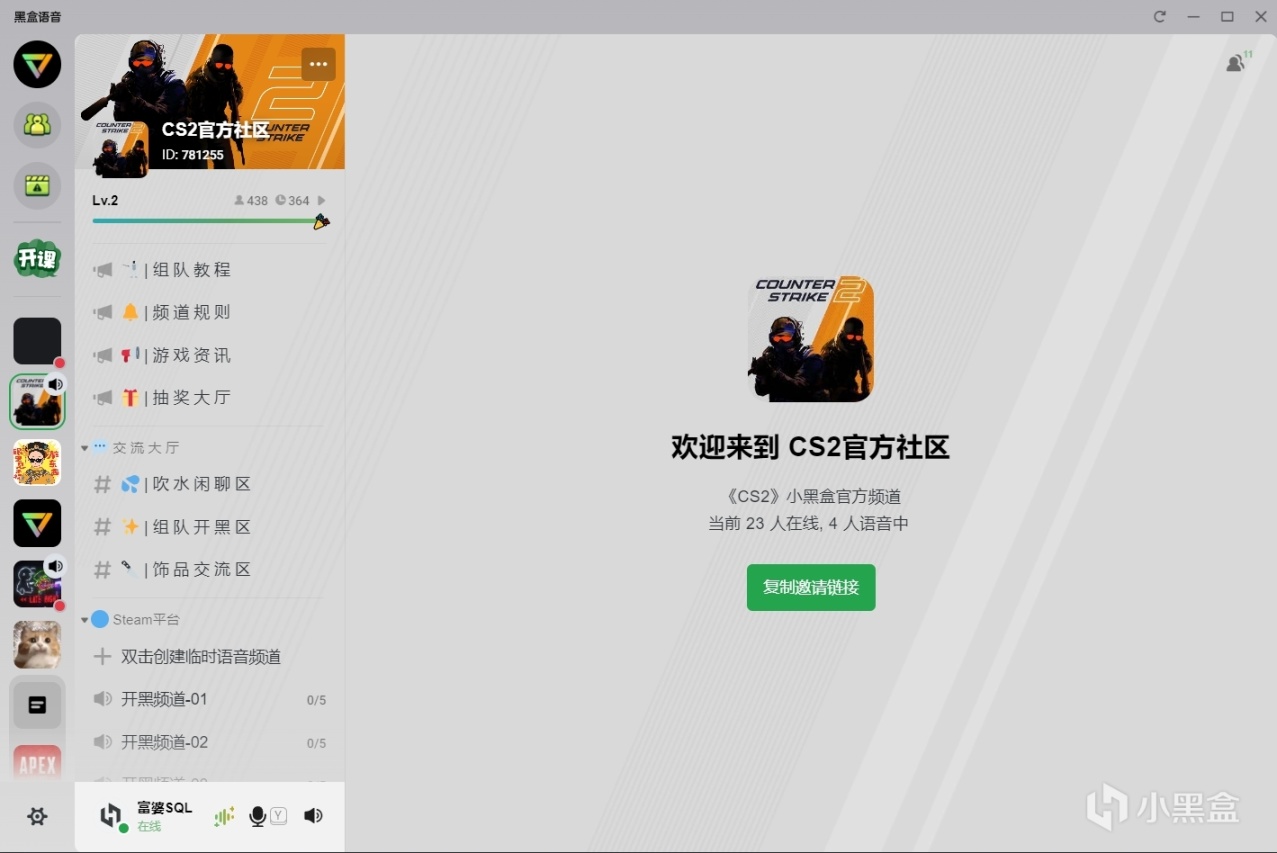The image size is (1277, 853).
Task: Join voice channel 开黑频道-01
Action: click(210, 699)
